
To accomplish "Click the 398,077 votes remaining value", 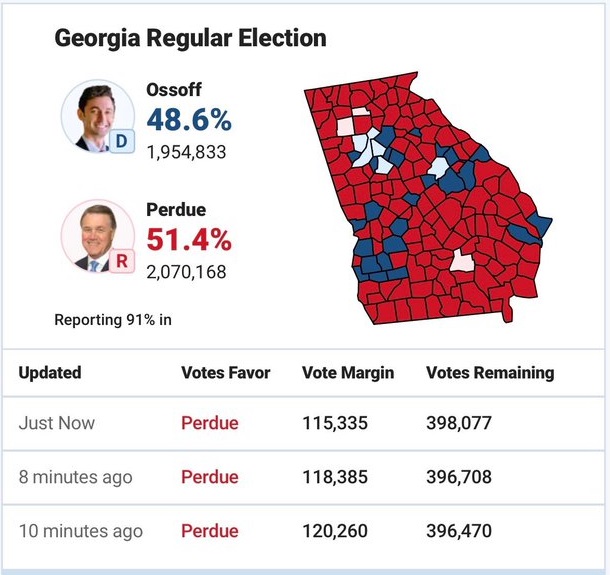I will [459, 423].
